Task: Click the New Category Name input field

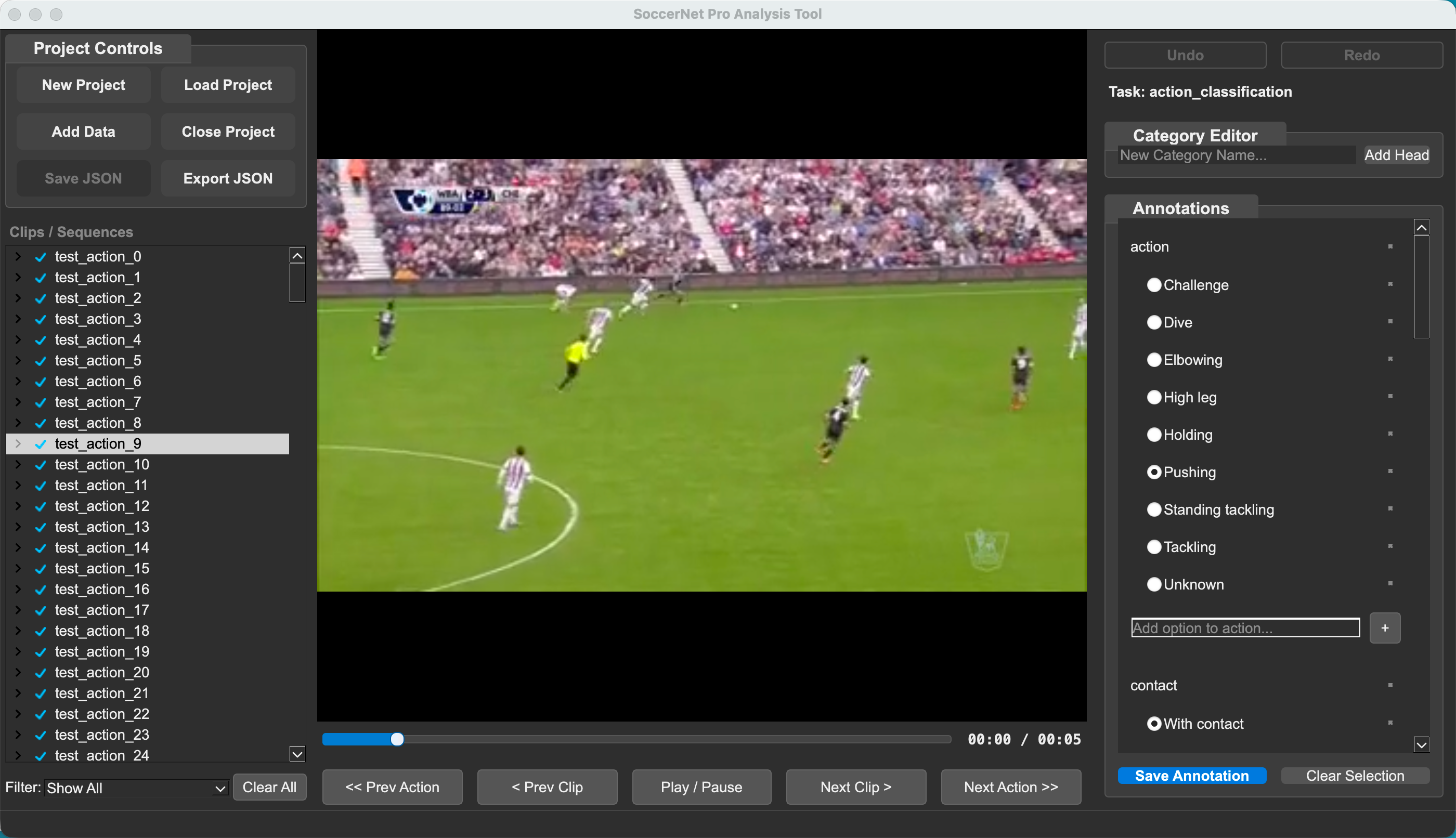Action: 1236,155
